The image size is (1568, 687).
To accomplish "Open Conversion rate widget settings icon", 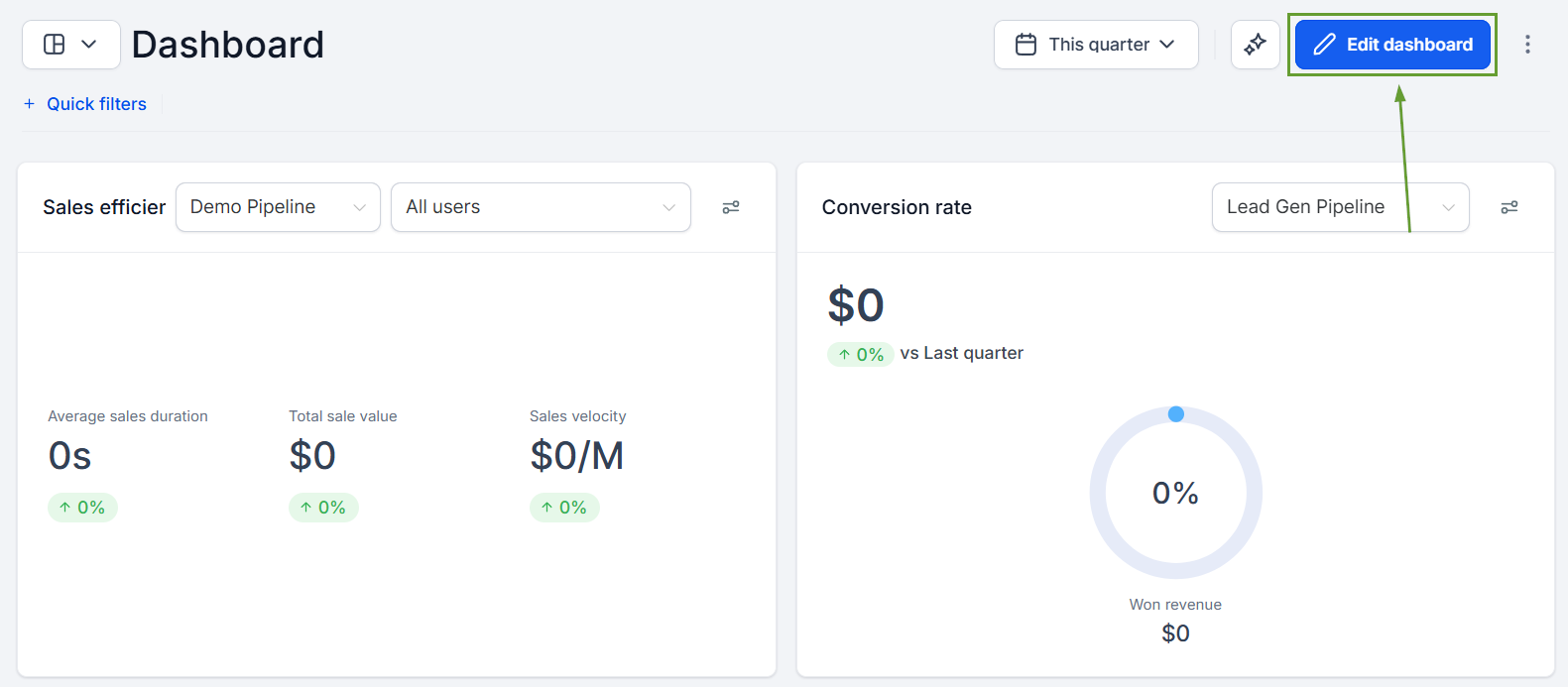I will tap(1509, 207).
